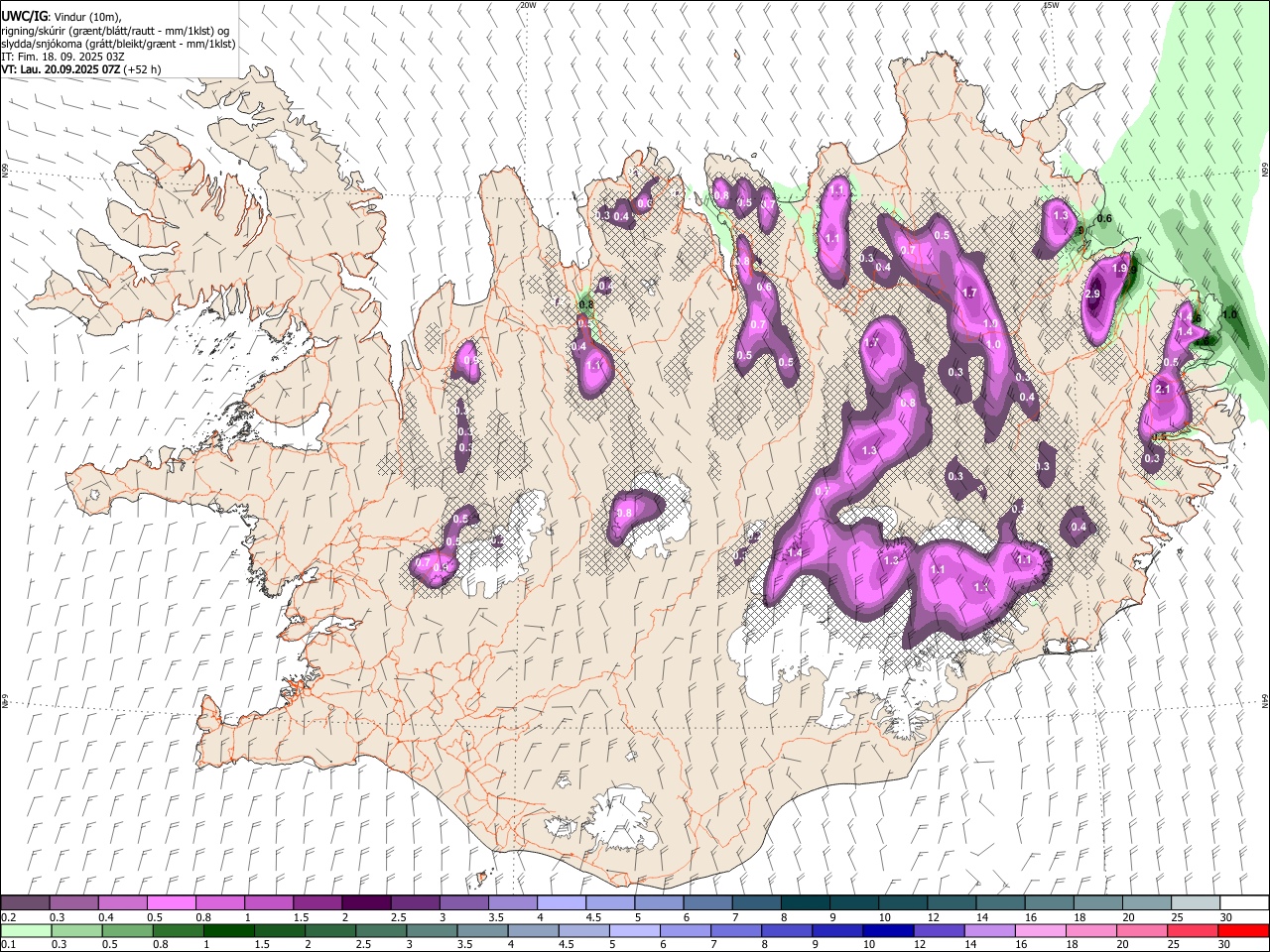Click the '(+52 h)' forecast offset text
The image size is (1270, 952).
[x=142, y=69]
